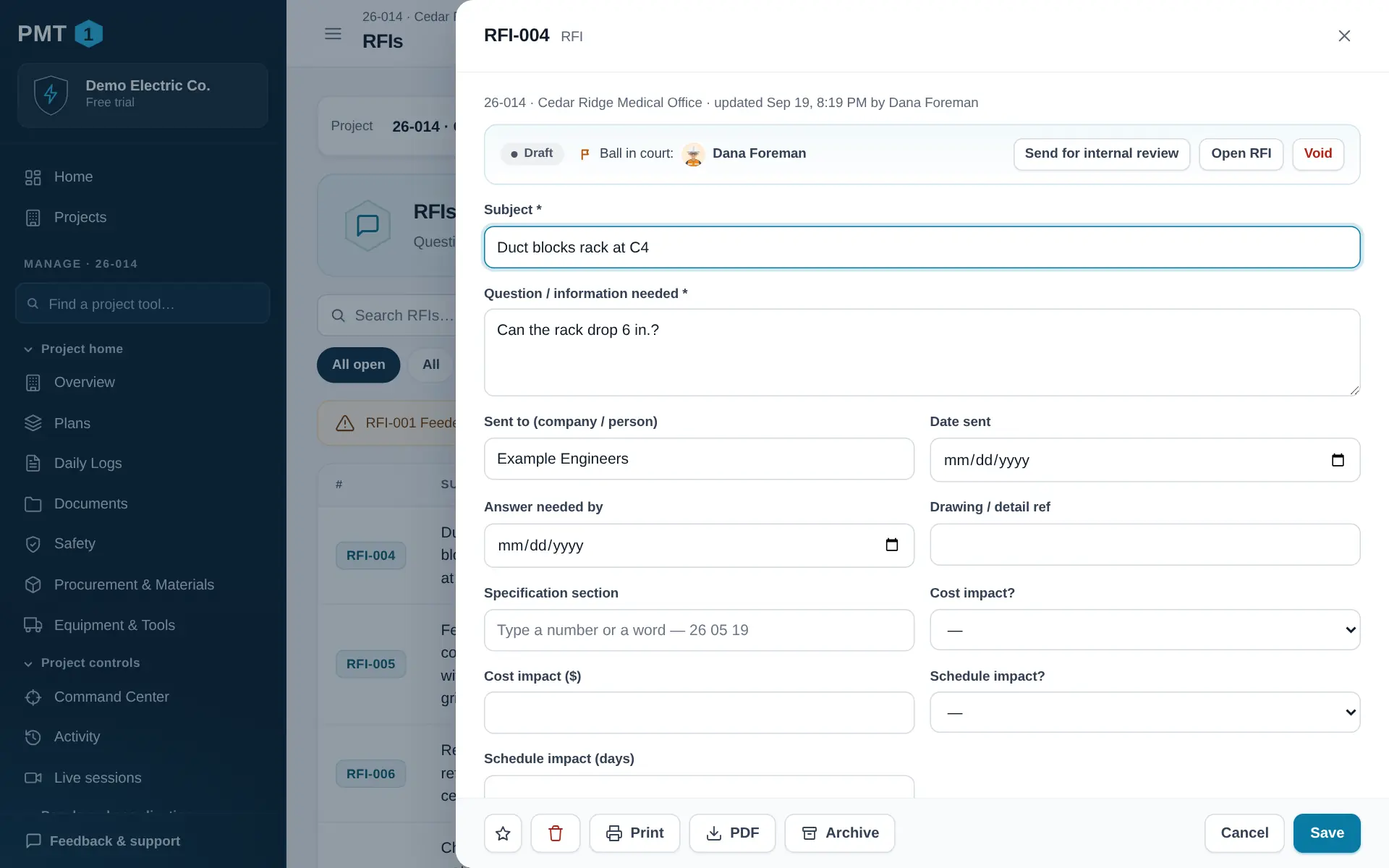This screenshot has height=868, width=1389.
Task: Open the Schedule impact? dropdown
Action: point(1144,712)
